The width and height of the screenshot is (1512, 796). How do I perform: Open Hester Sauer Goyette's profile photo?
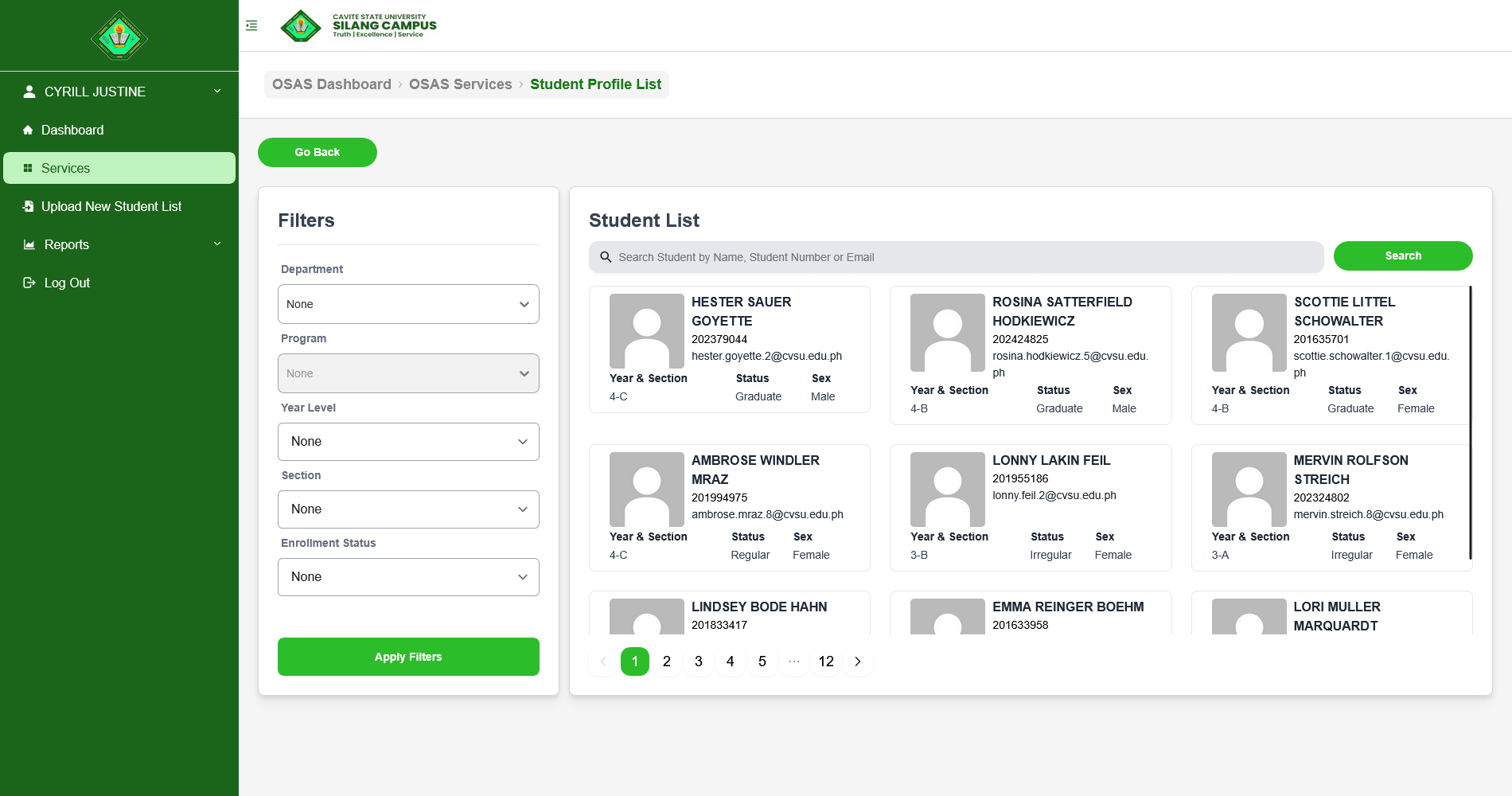click(646, 331)
